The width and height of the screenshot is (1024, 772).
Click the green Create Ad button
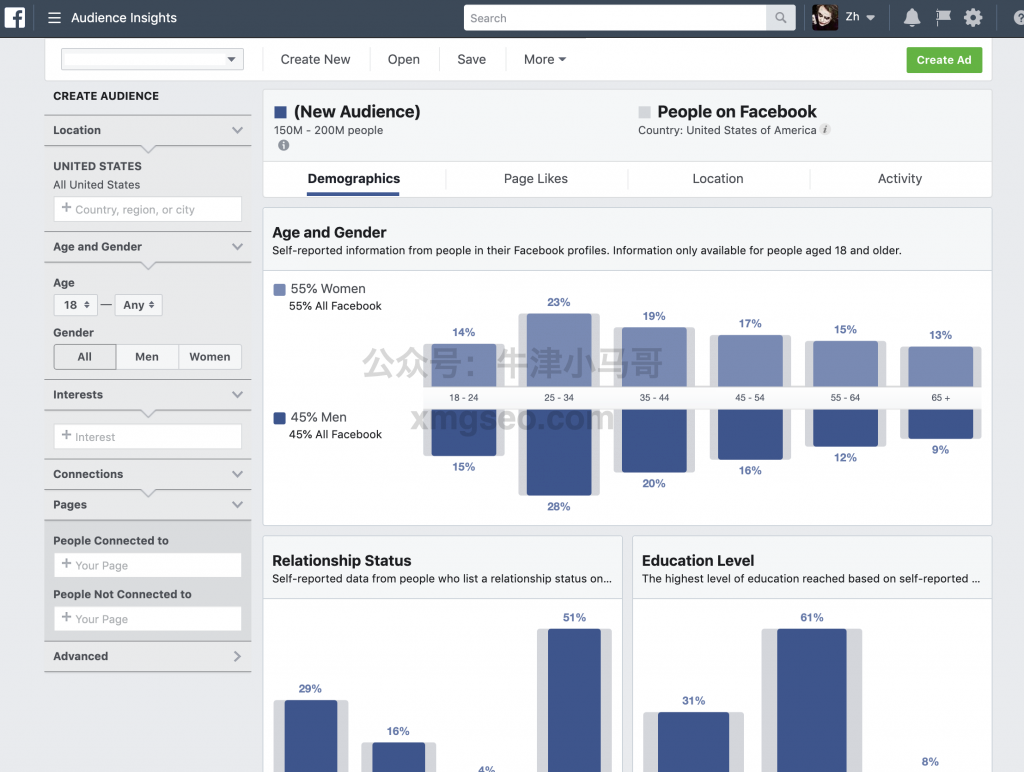pos(944,60)
